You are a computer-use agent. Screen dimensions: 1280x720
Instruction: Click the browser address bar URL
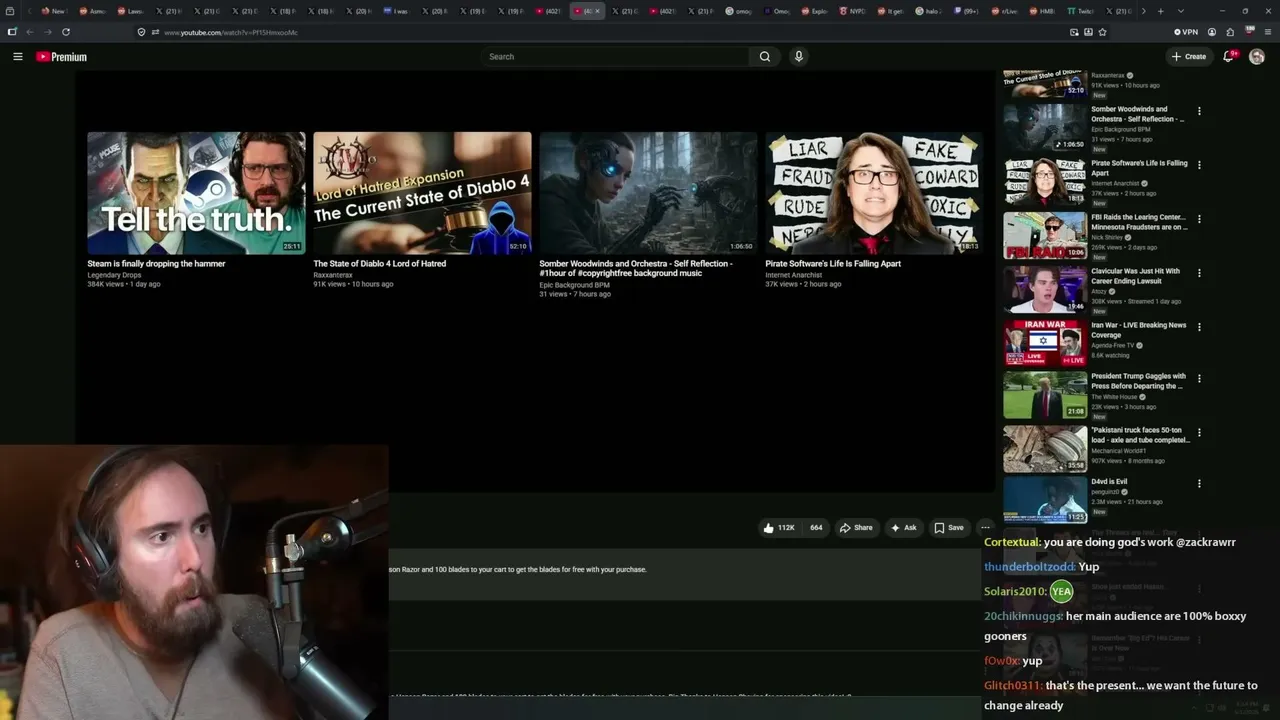(x=231, y=32)
